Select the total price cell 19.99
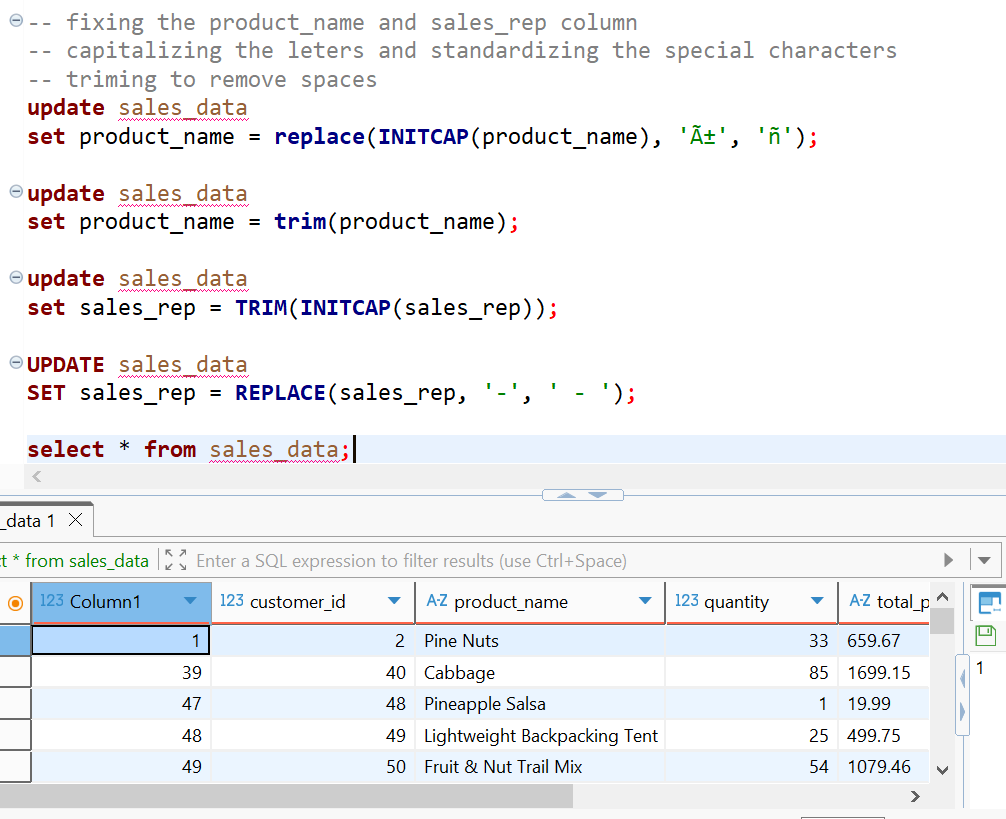The width and height of the screenshot is (1006, 819). pos(884,704)
